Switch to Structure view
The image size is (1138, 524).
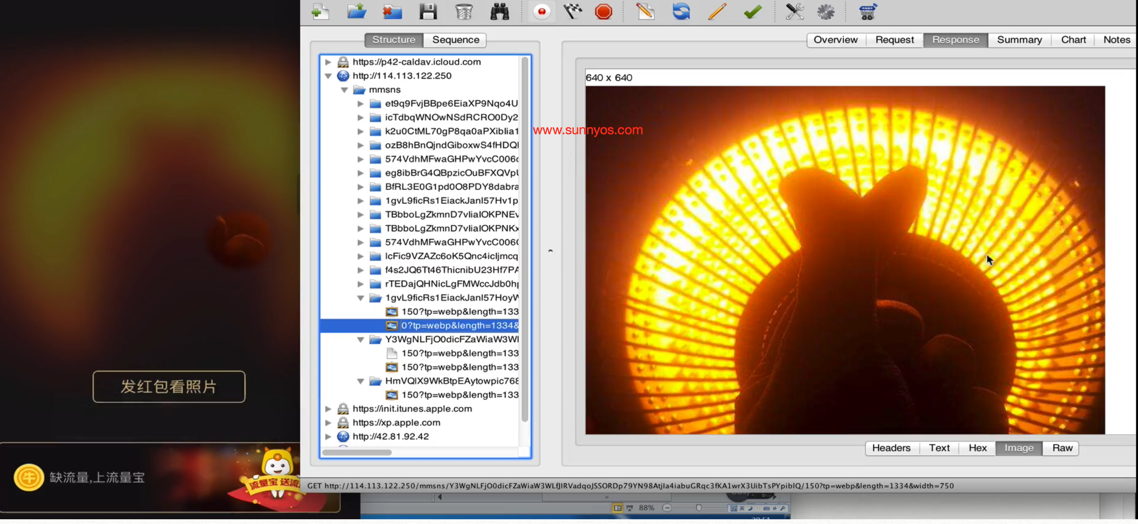394,40
